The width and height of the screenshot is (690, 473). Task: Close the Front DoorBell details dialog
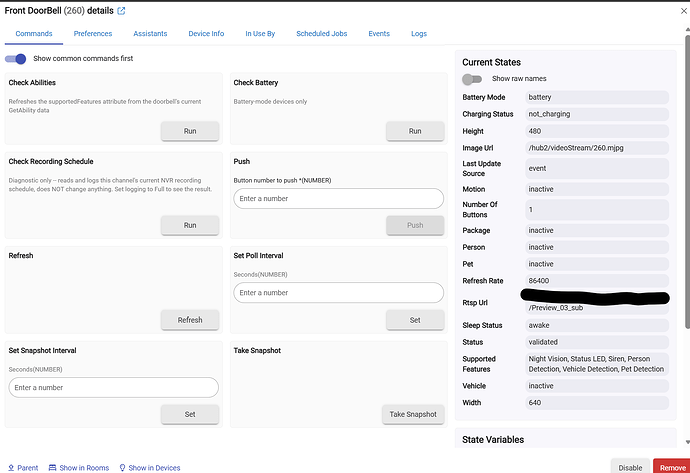pyautogui.click(x=684, y=11)
